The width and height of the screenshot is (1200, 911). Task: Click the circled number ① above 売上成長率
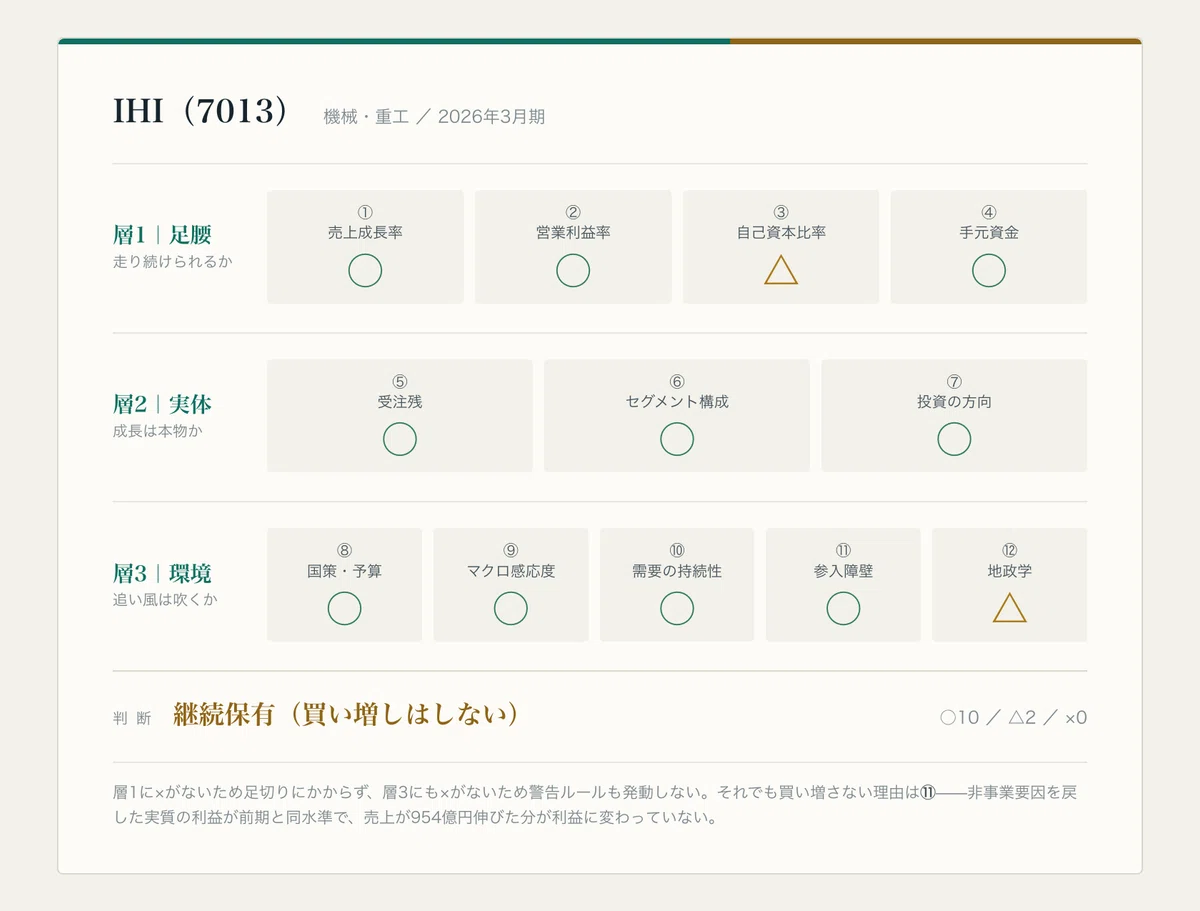(365, 212)
